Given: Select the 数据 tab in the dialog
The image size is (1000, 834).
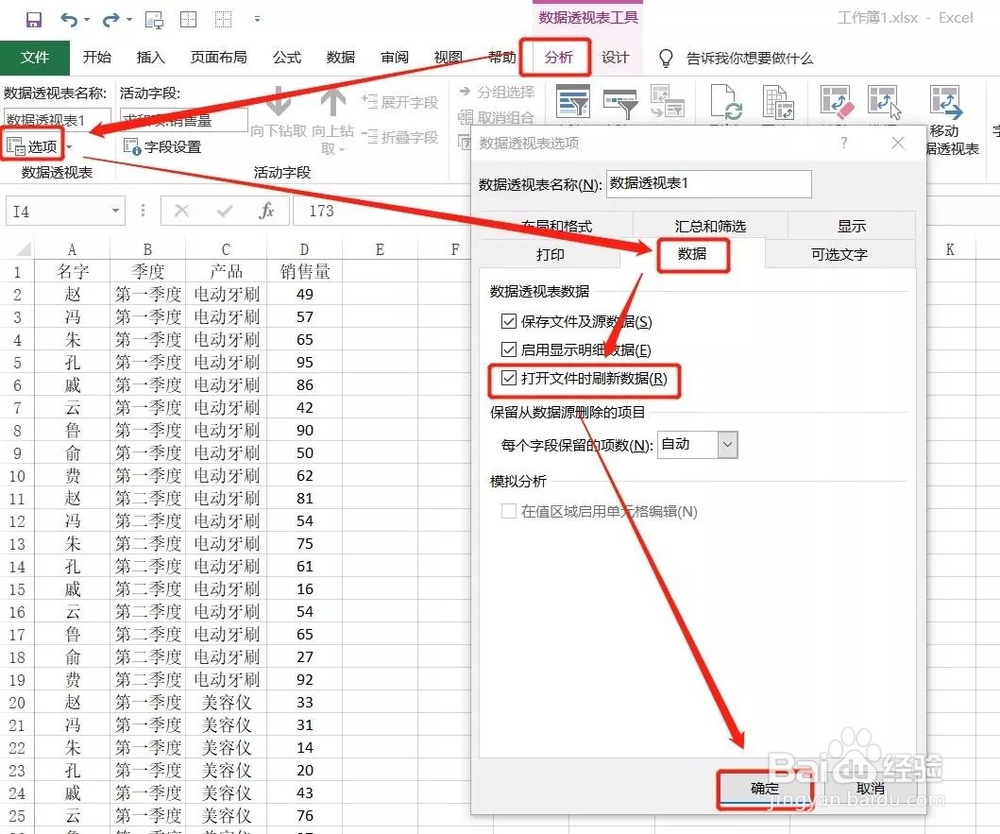Looking at the screenshot, I should [692, 254].
